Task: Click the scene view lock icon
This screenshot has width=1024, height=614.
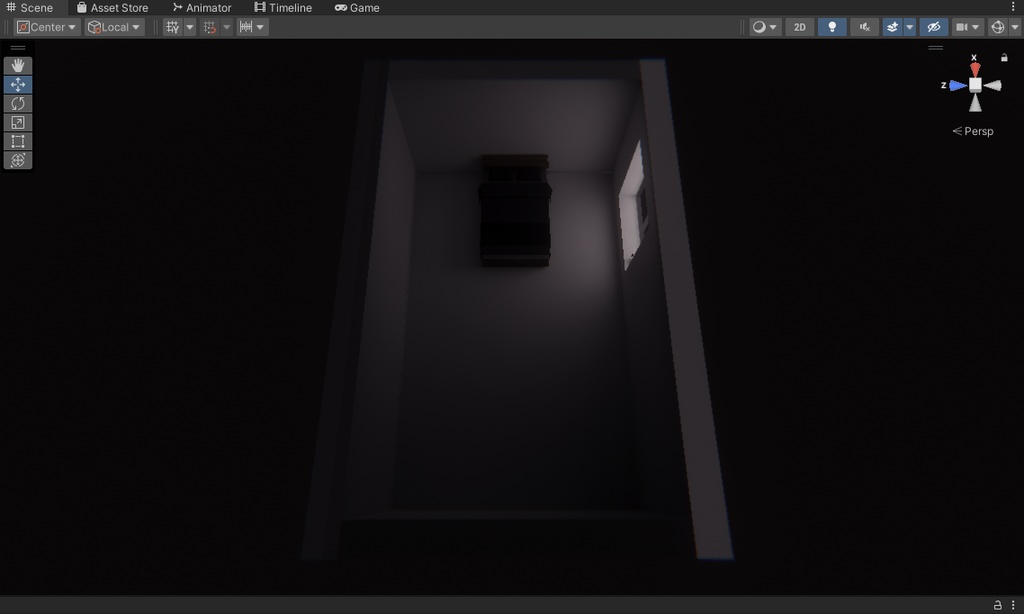Action: (x=1003, y=57)
